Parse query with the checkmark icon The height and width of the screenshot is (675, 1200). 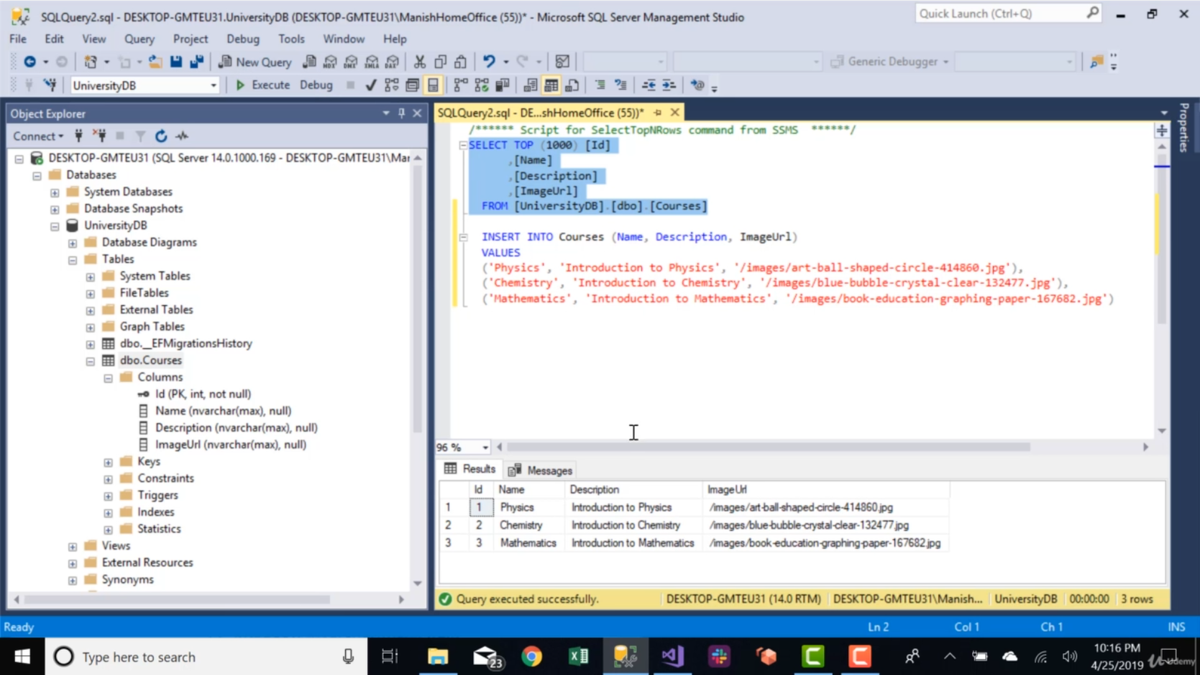tap(371, 86)
